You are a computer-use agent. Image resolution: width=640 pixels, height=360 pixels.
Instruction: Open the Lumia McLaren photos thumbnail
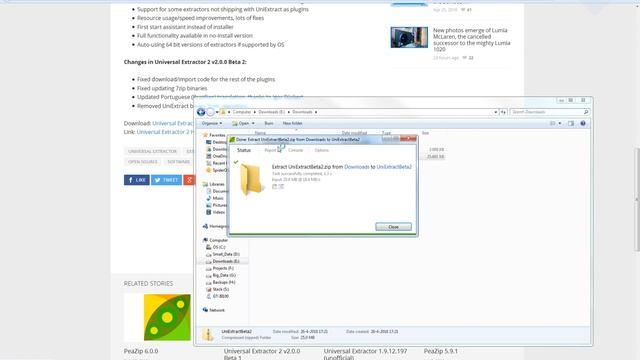click(x=409, y=37)
